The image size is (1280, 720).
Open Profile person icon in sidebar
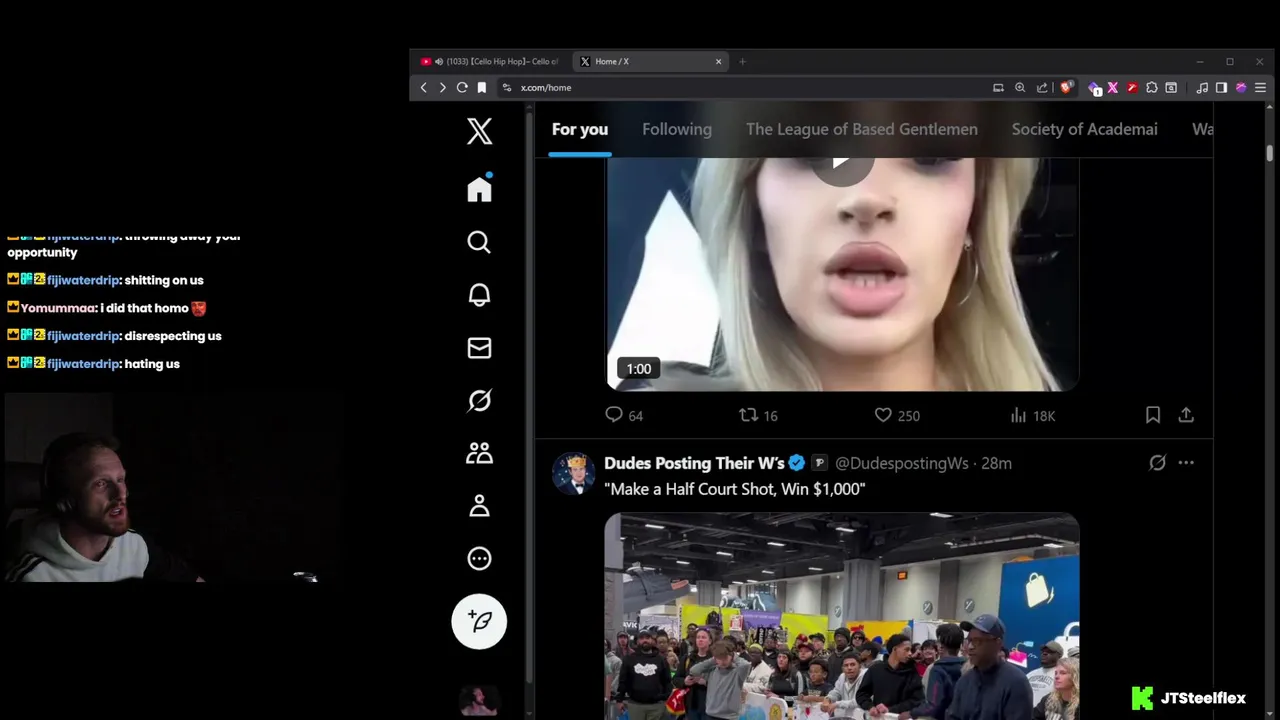480,506
